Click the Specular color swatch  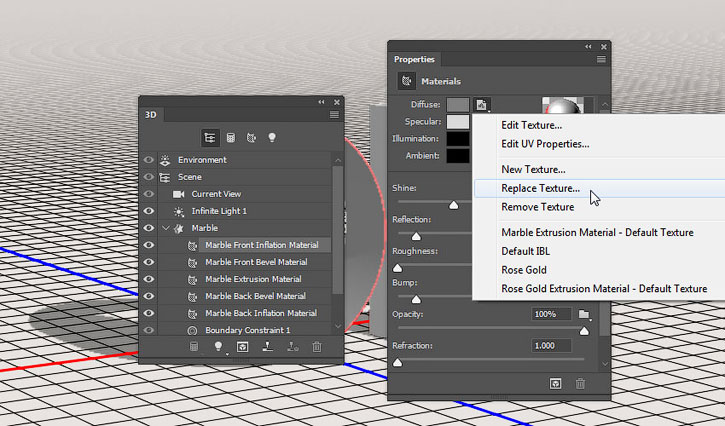(458, 122)
